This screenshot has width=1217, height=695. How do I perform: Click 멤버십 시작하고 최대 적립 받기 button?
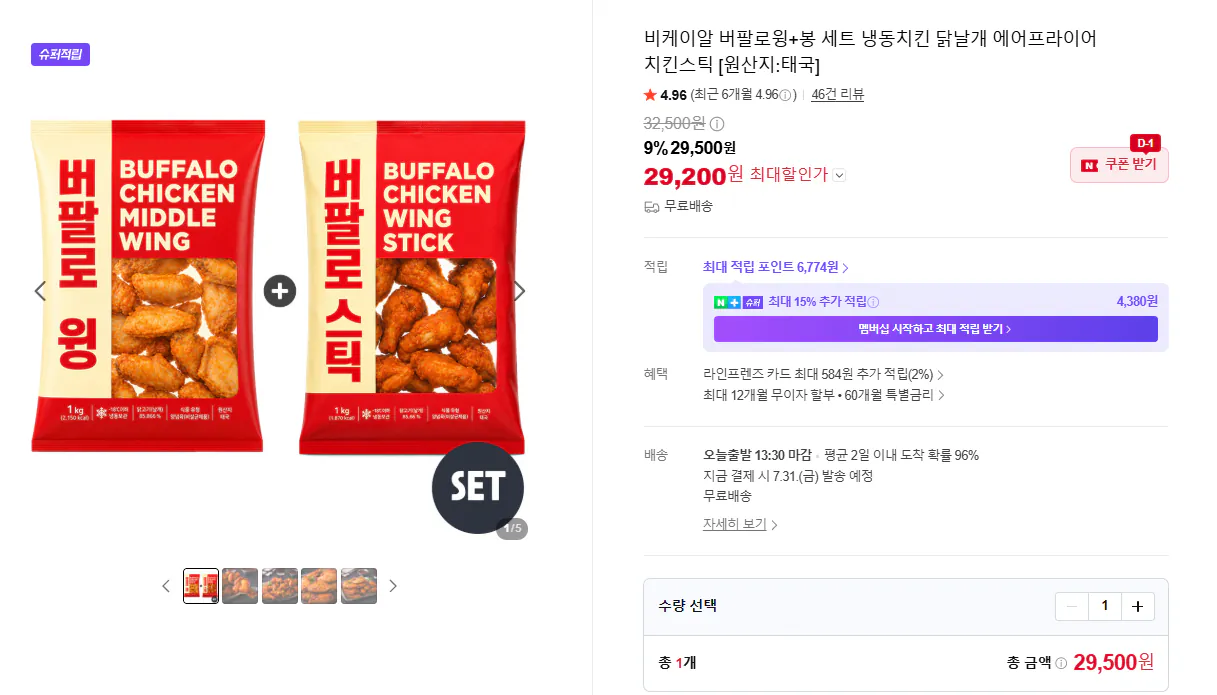tap(936, 329)
